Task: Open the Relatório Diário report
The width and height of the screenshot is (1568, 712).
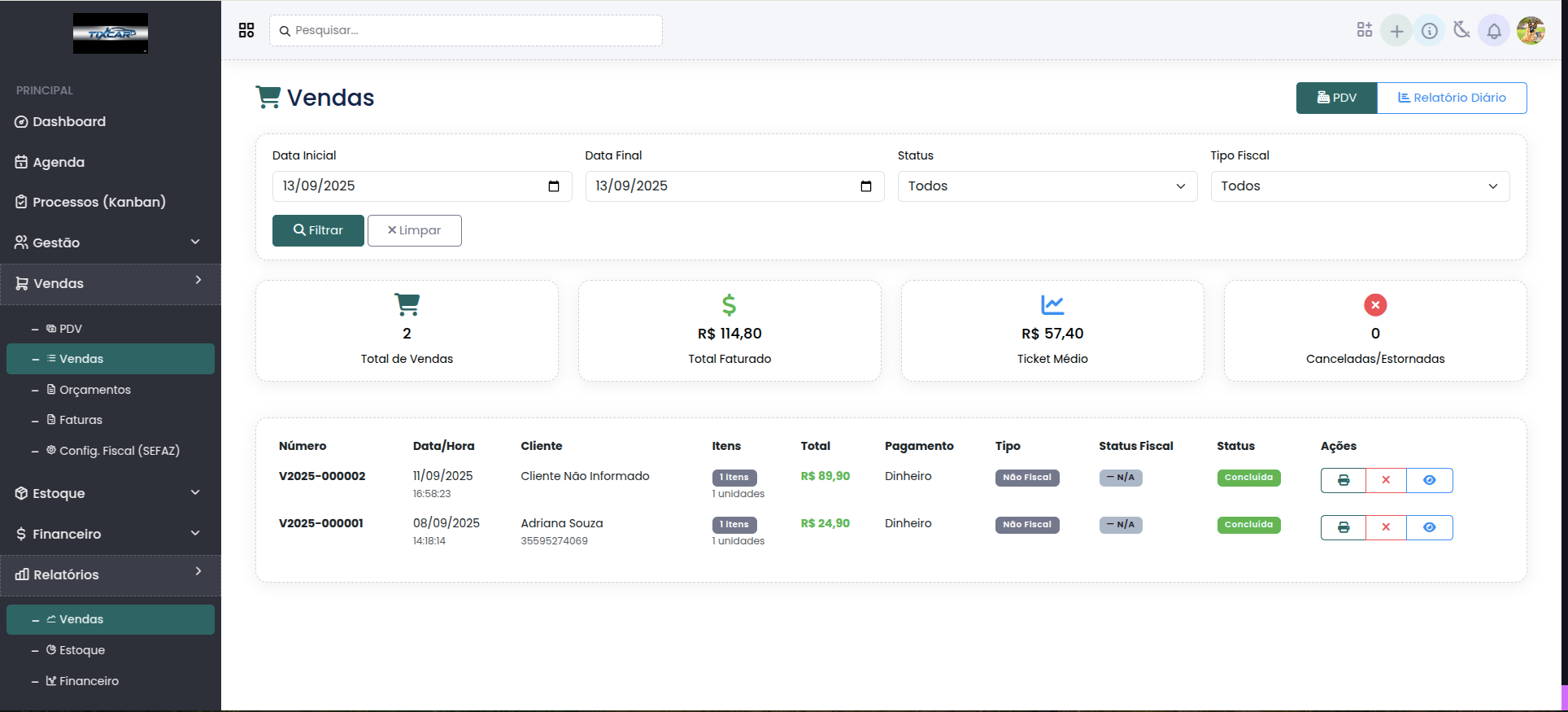Action: (1451, 98)
